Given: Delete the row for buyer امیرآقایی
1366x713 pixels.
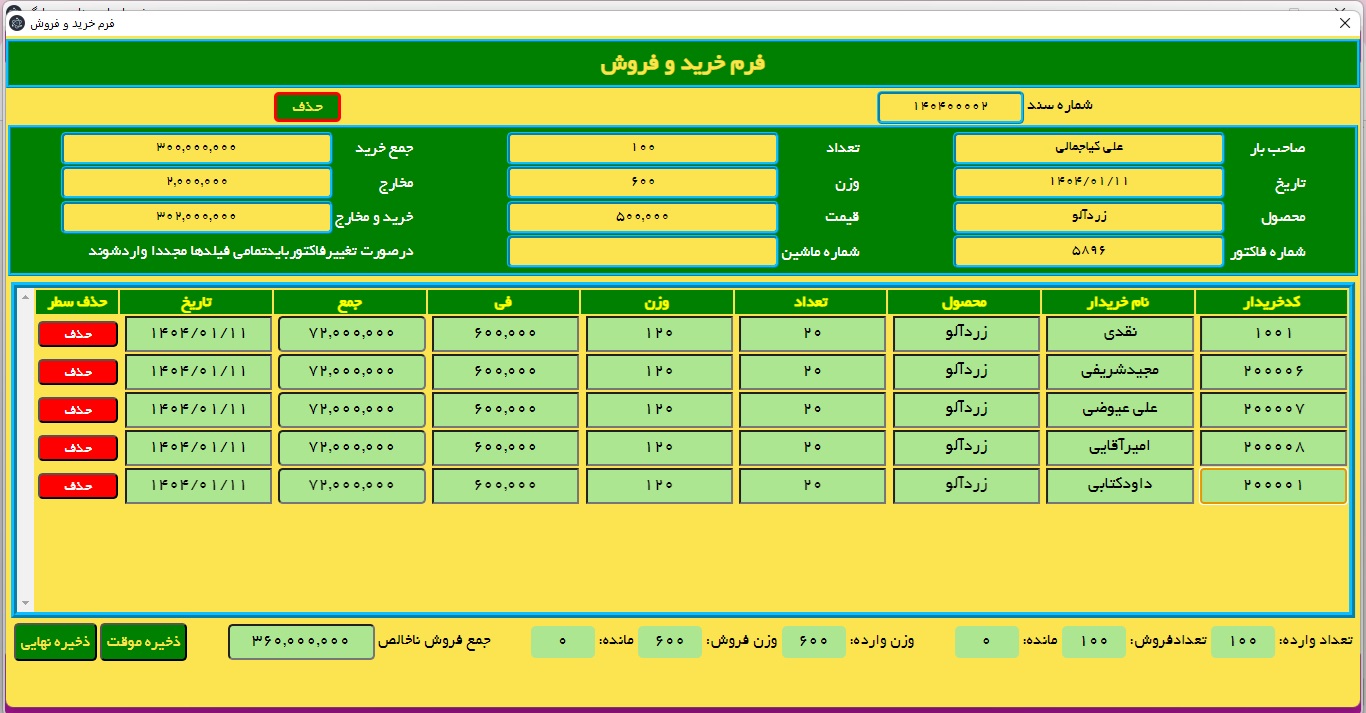Looking at the screenshot, I should coord(78,448).
